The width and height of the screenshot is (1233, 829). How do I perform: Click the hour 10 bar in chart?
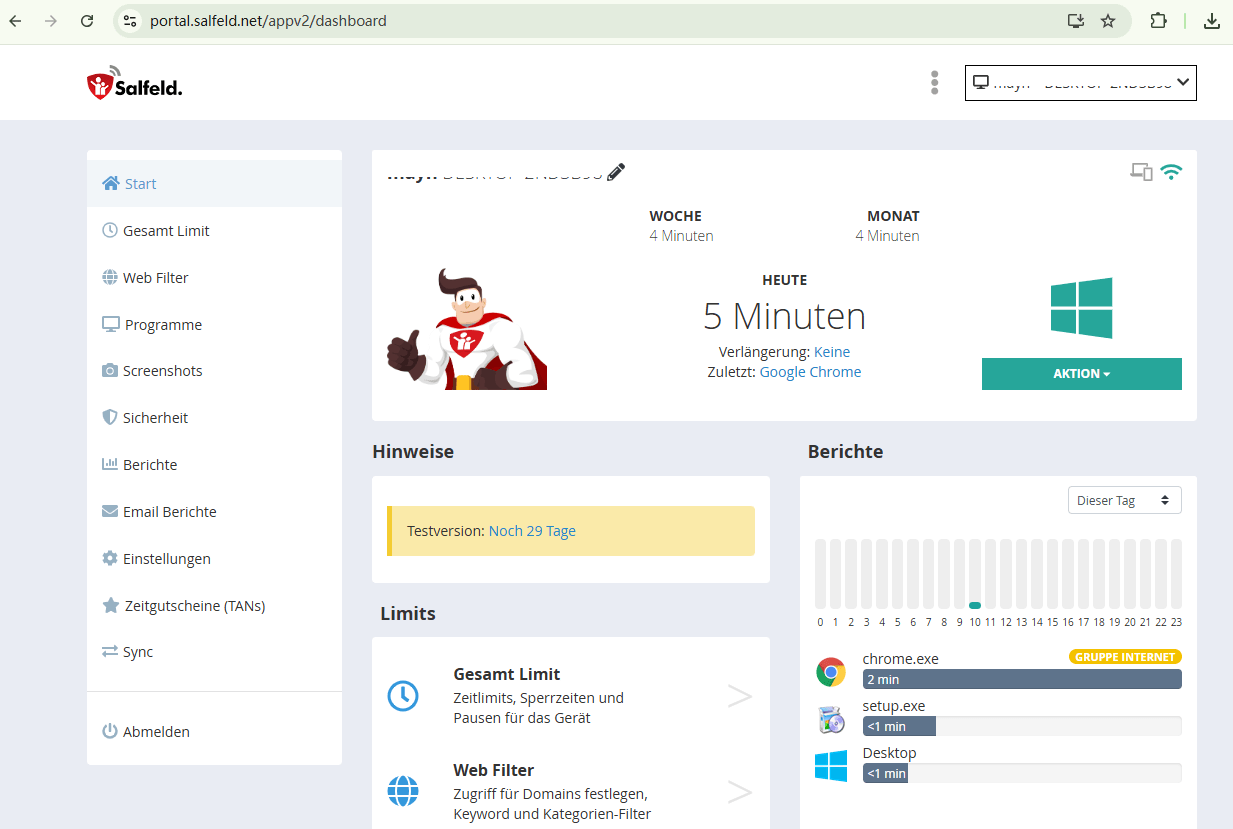(x=975, y=575)
